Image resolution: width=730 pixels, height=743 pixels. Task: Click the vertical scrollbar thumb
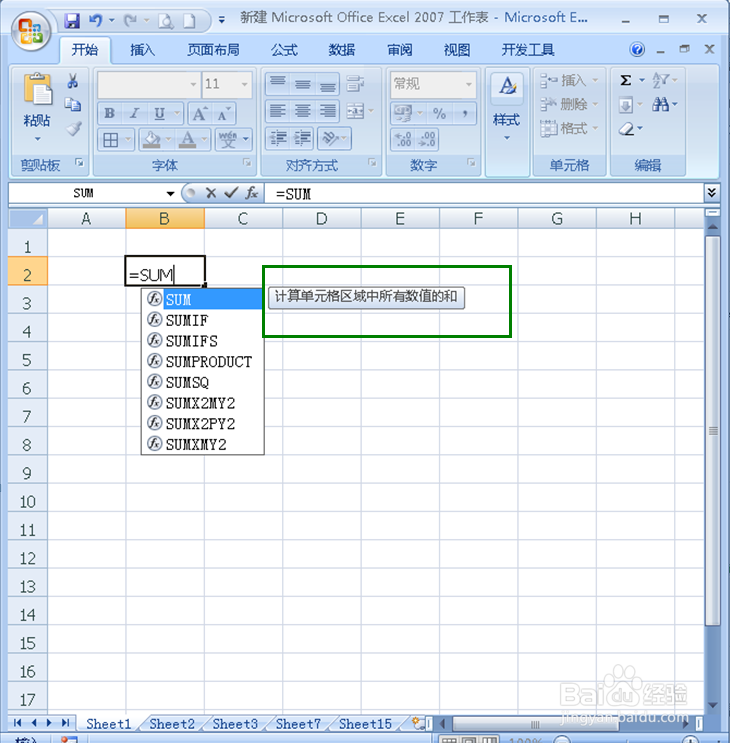[712, 431]
